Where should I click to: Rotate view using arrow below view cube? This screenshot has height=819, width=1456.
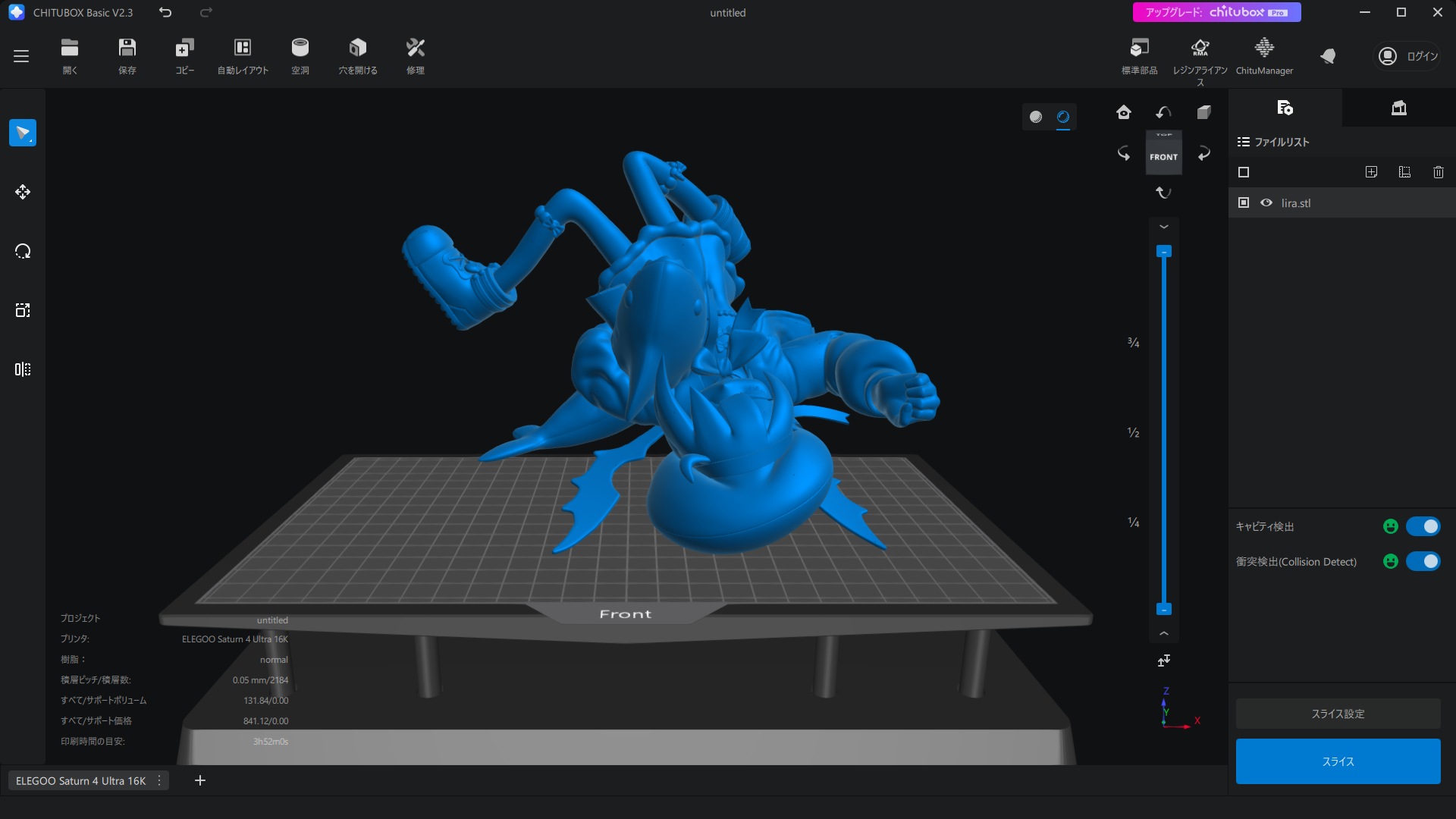point(1164,193)
